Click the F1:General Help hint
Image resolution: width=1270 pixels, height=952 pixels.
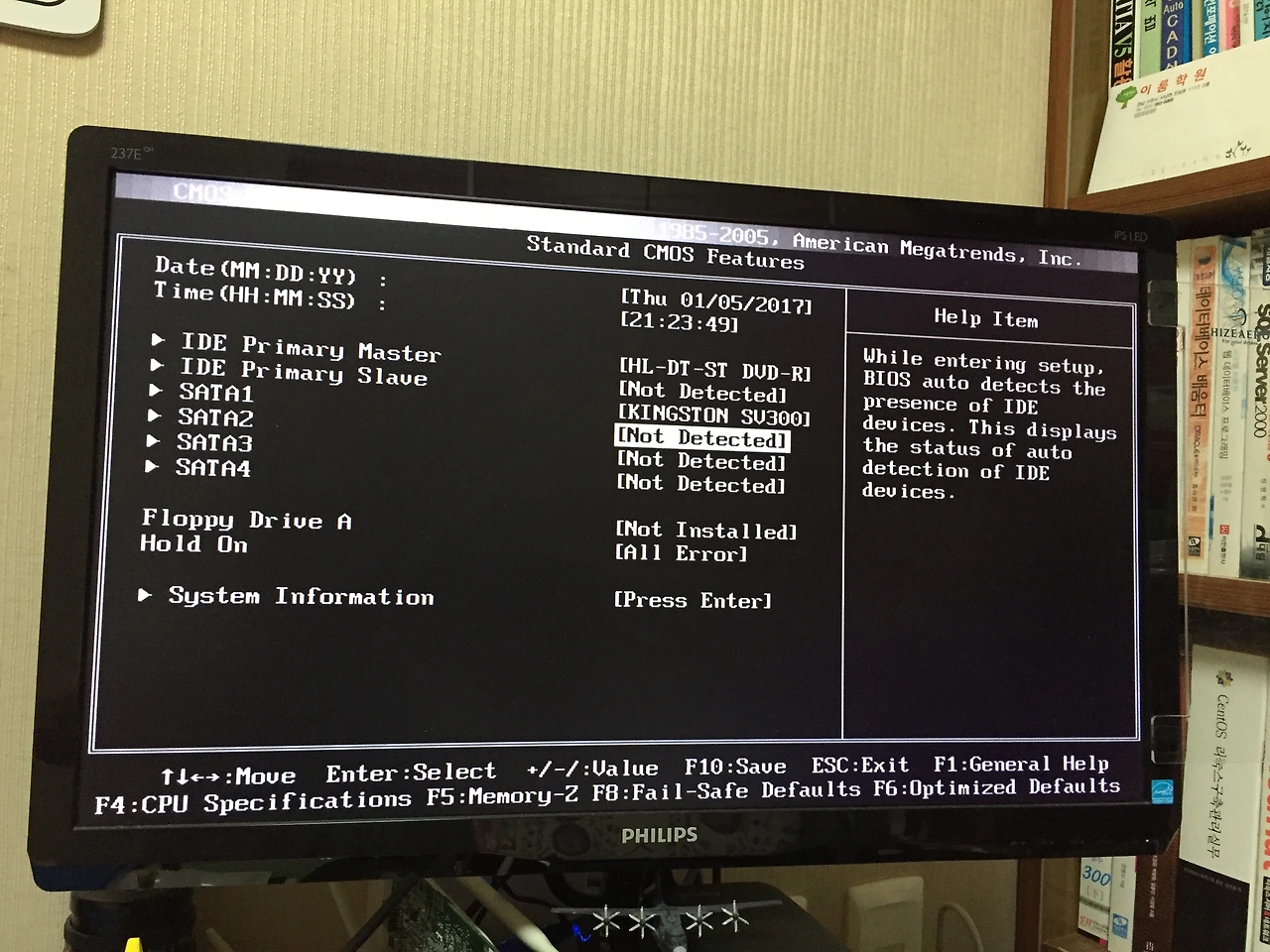1021,764
